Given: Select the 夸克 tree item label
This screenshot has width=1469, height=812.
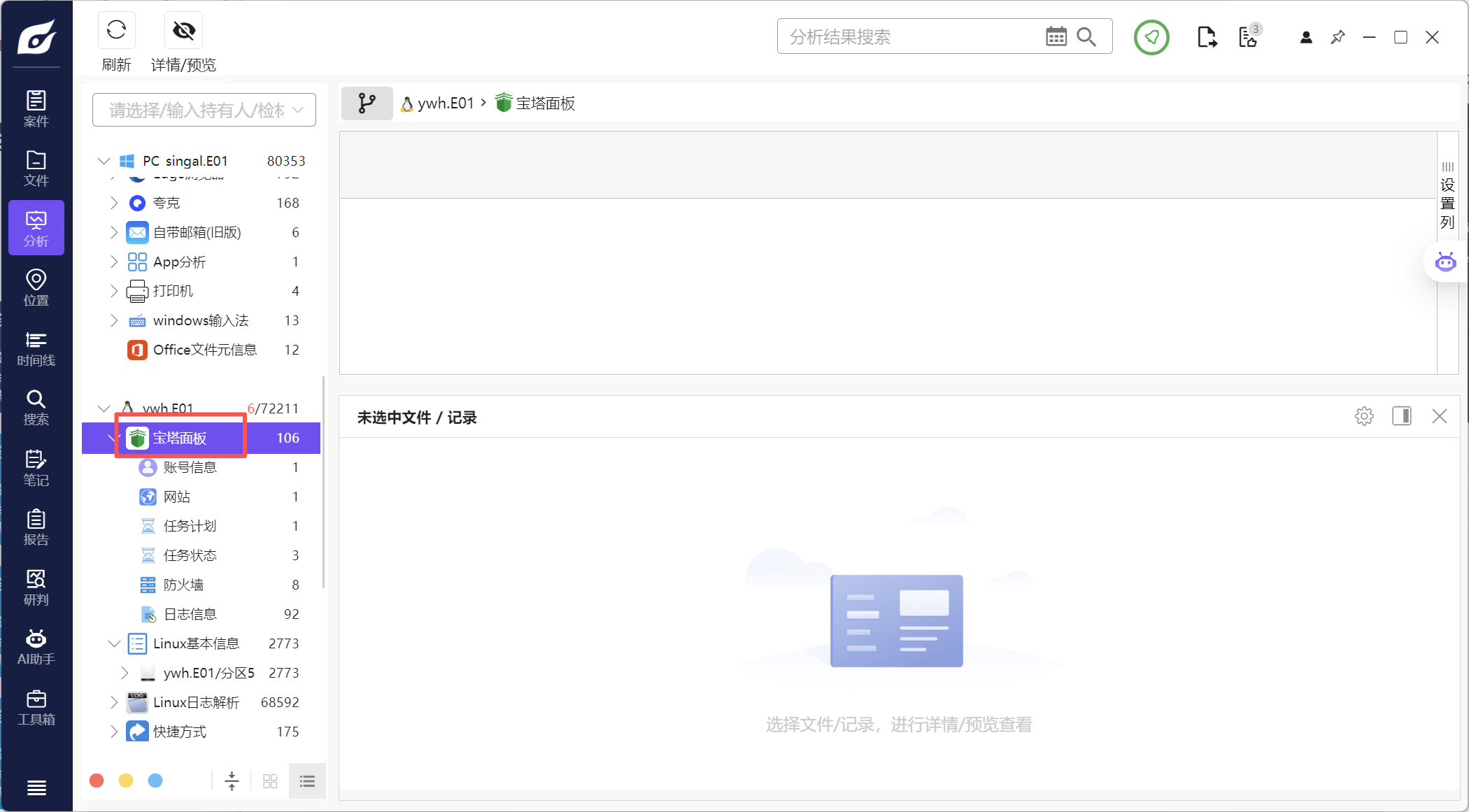Looking at the screenshot, I should (x=166, y=203).
